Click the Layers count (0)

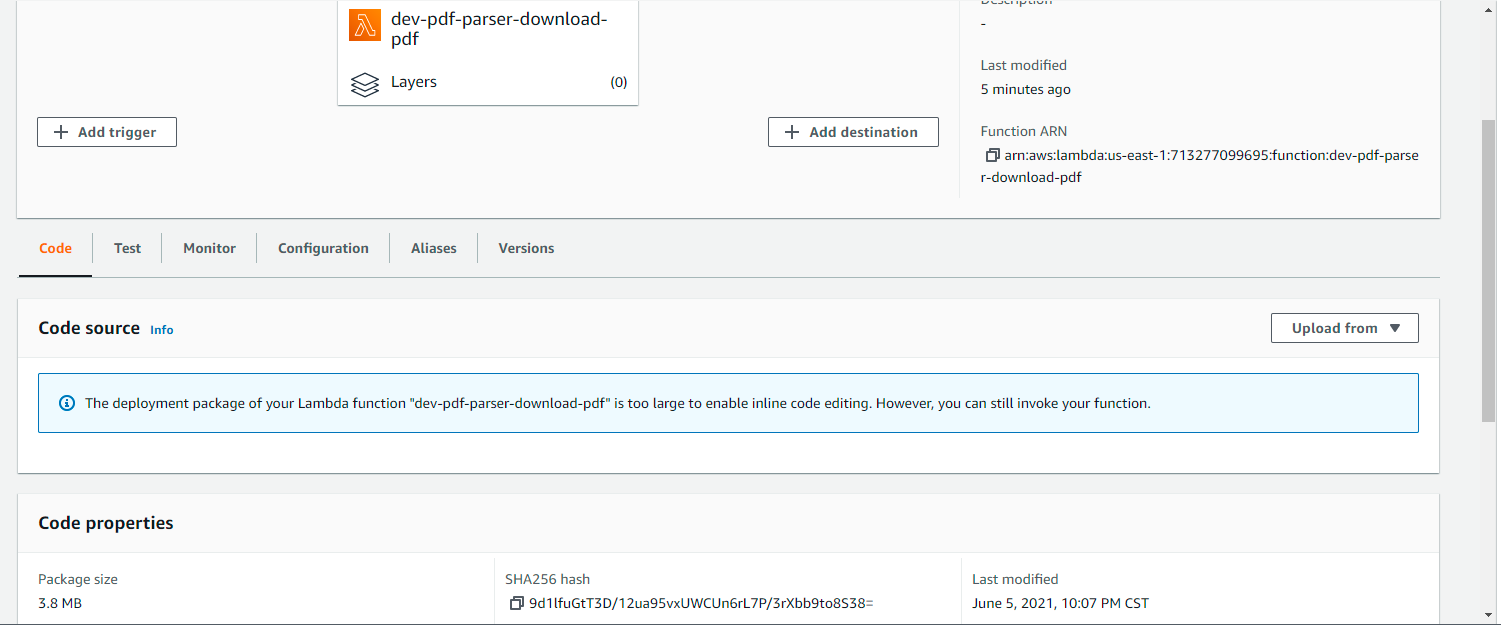click(619, 82)
